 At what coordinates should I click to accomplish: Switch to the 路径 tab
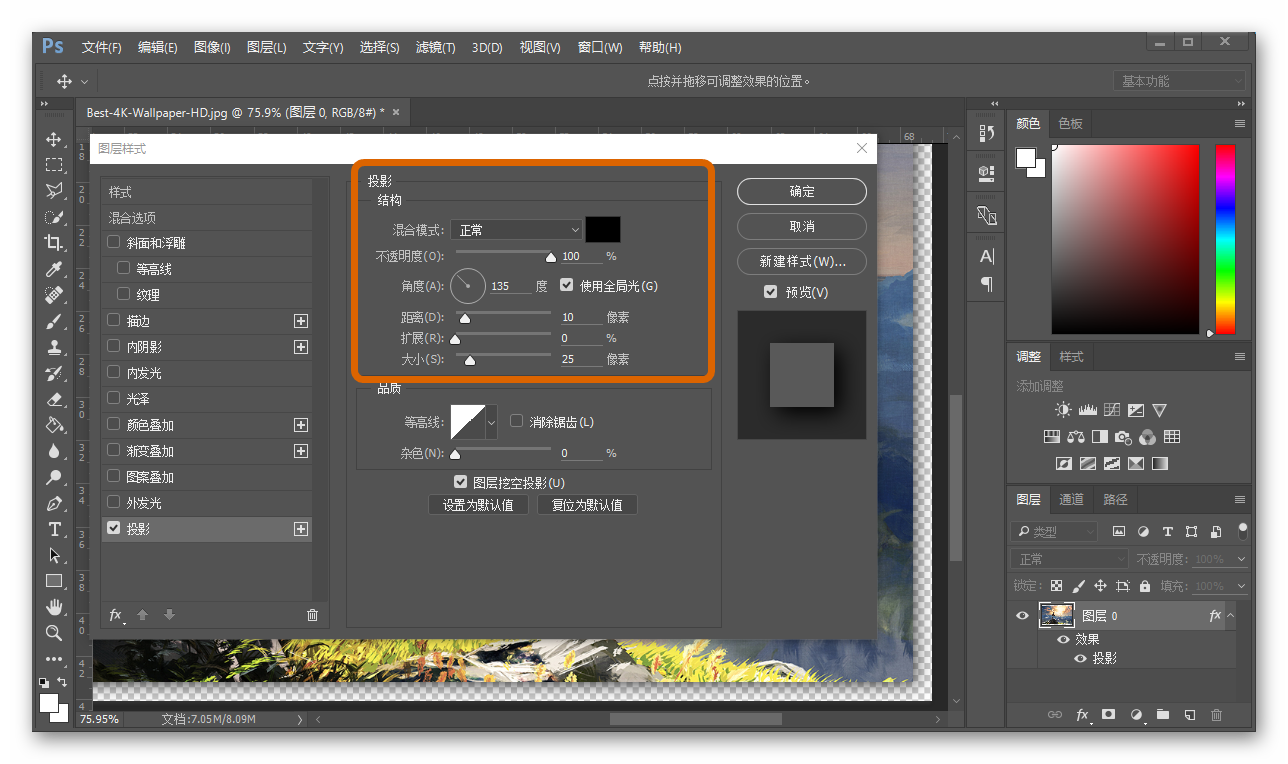pyautogui.click(x=1115, y=499)
